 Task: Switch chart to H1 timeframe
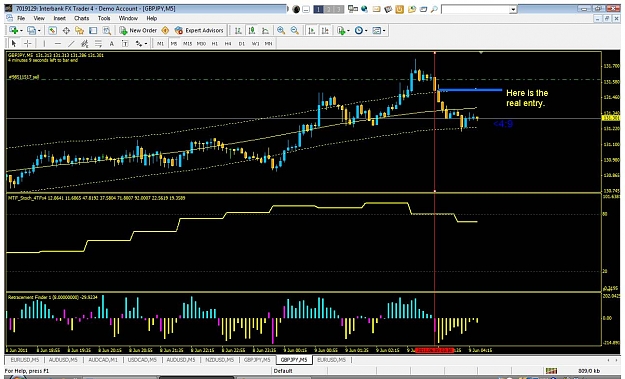pyautogui.click(x=215, y=43)
